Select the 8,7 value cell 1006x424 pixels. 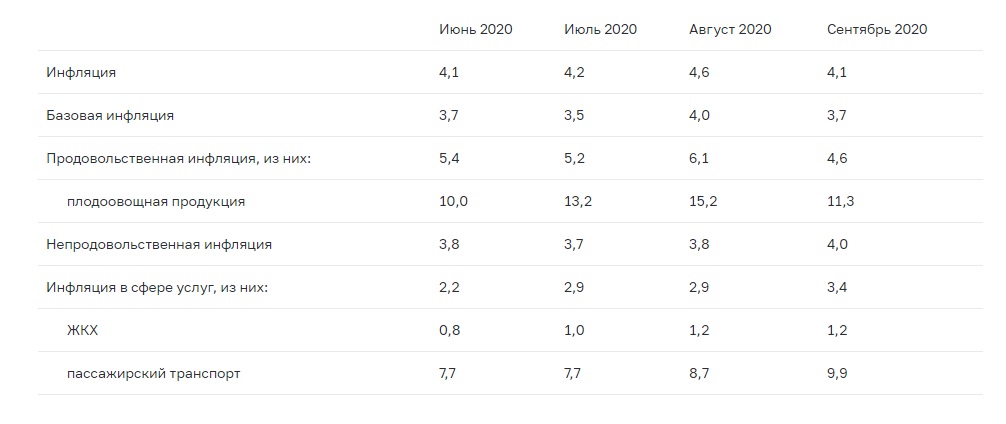point(700,374)
